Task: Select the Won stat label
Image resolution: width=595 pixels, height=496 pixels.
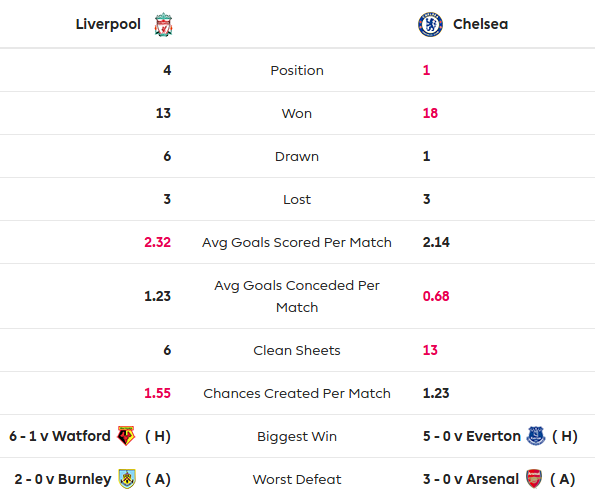Action: (x=297, y=113)
